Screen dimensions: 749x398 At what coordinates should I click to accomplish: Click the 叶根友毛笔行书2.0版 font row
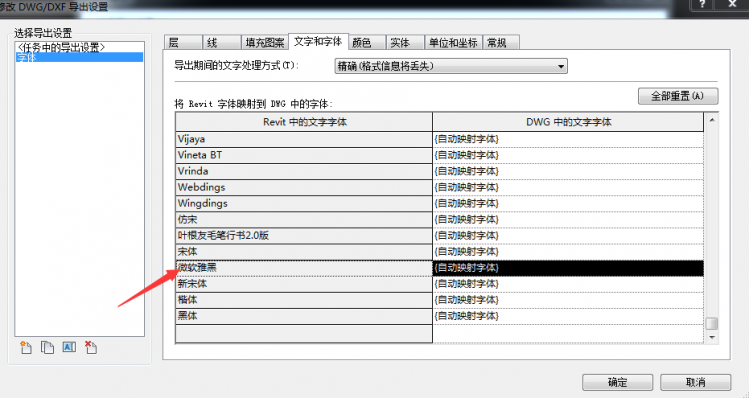(x=304, y=236)
